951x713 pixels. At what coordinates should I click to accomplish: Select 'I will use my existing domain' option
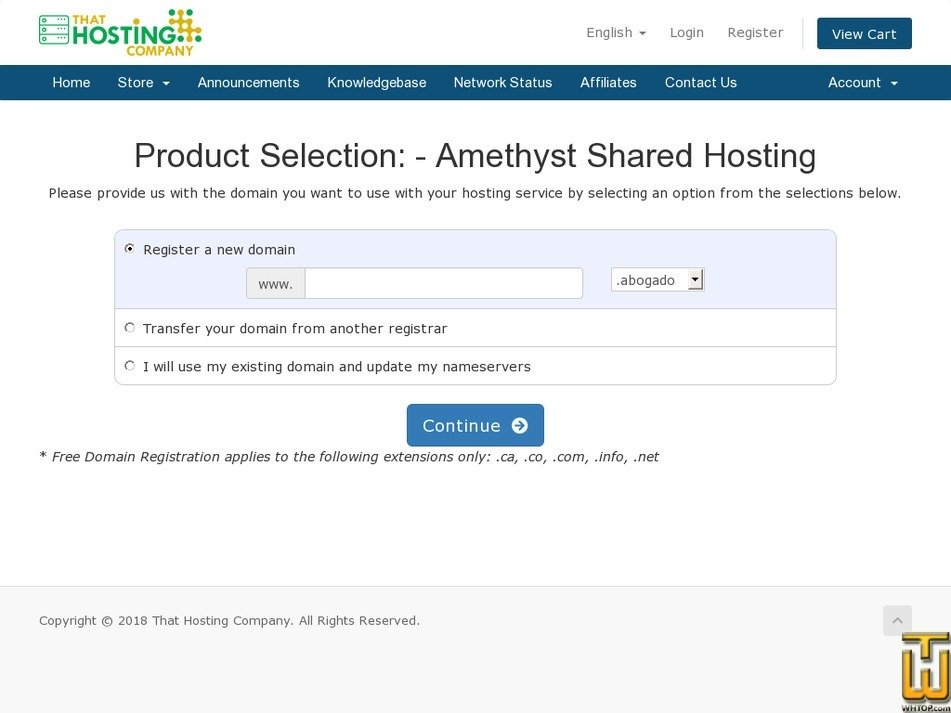pos(130,365)
